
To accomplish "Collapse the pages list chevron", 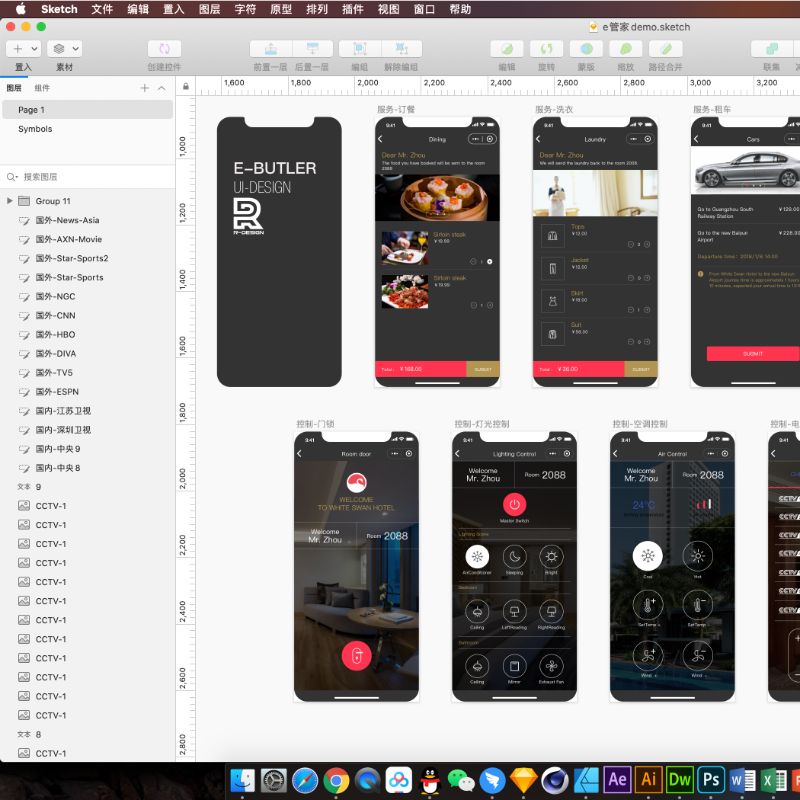I will tap(162, 88).
